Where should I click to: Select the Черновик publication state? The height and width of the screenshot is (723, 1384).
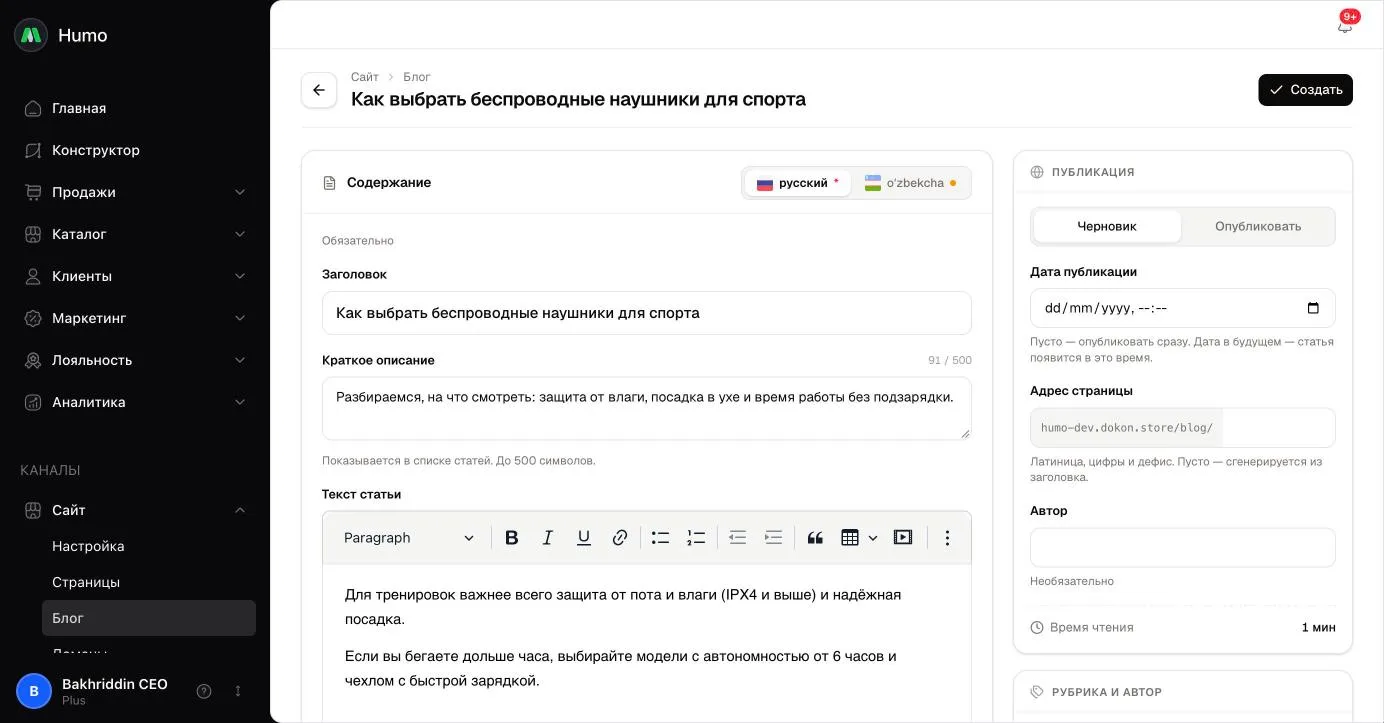click(x=1107, y=226)
